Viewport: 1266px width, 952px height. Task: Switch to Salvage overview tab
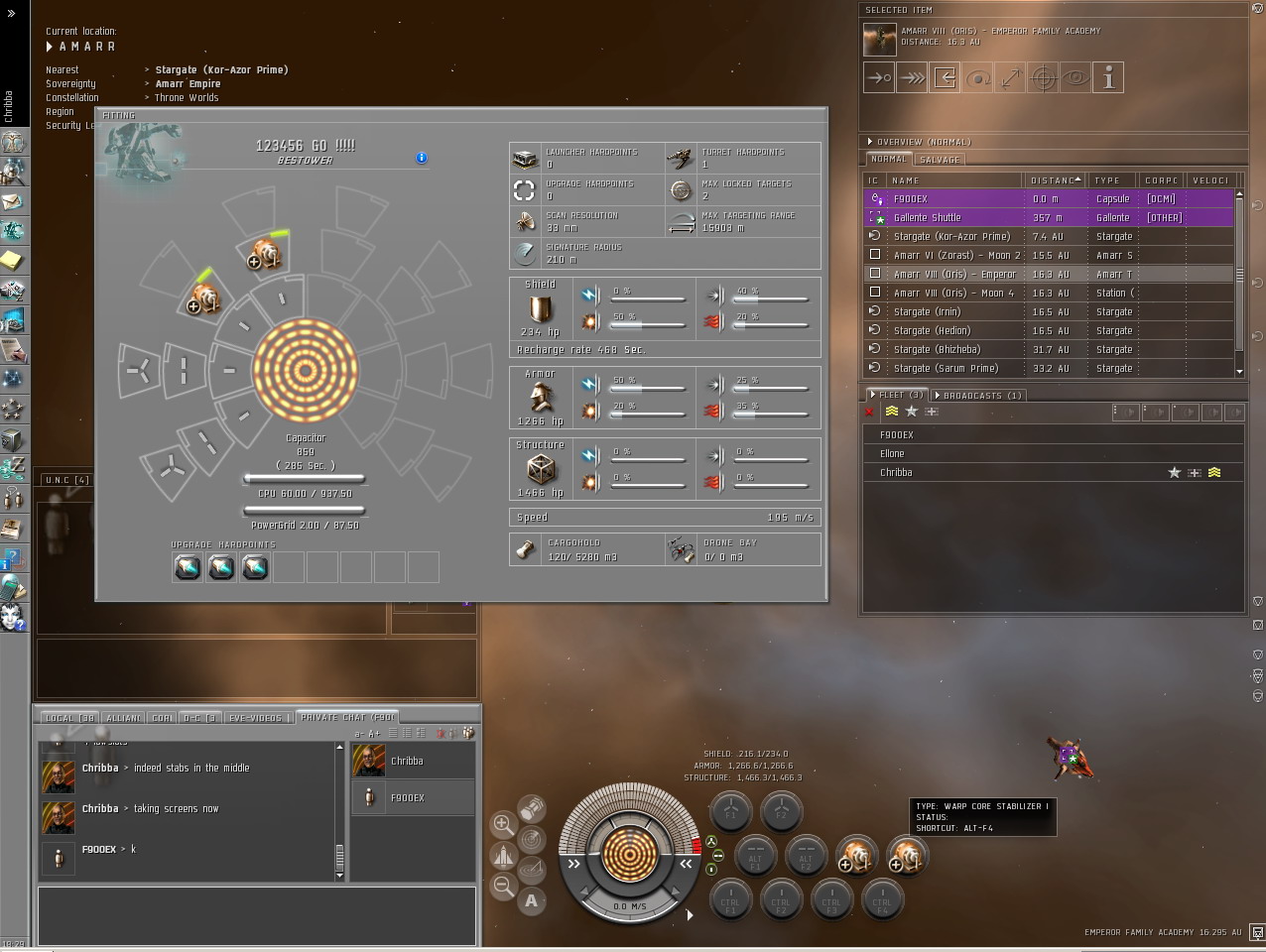(939, 160)
